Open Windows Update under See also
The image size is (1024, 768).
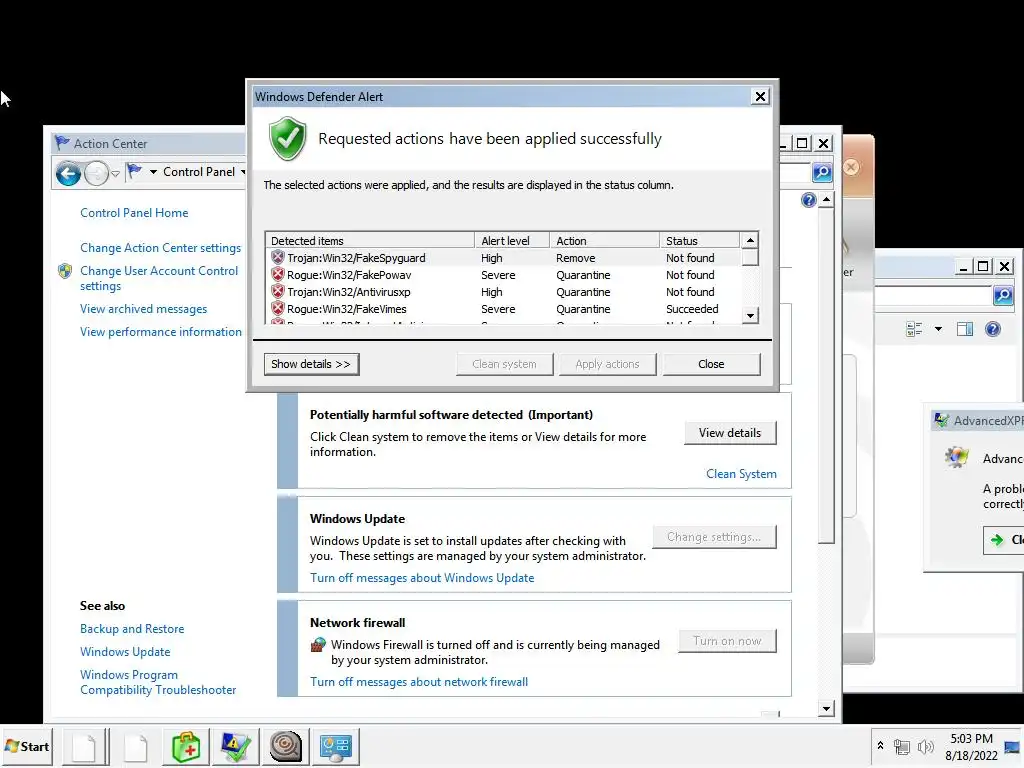tap(125, 652)
